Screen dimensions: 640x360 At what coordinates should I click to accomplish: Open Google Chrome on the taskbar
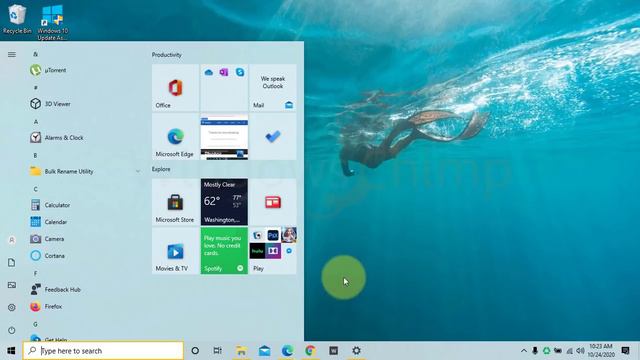310,351
